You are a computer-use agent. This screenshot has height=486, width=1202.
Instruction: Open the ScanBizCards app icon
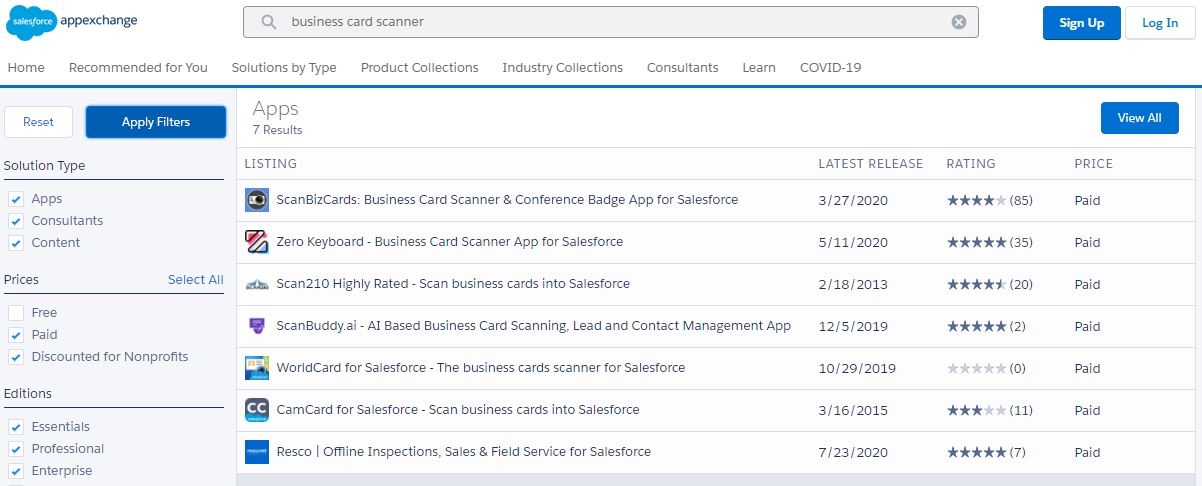click(x=257, y=200)
